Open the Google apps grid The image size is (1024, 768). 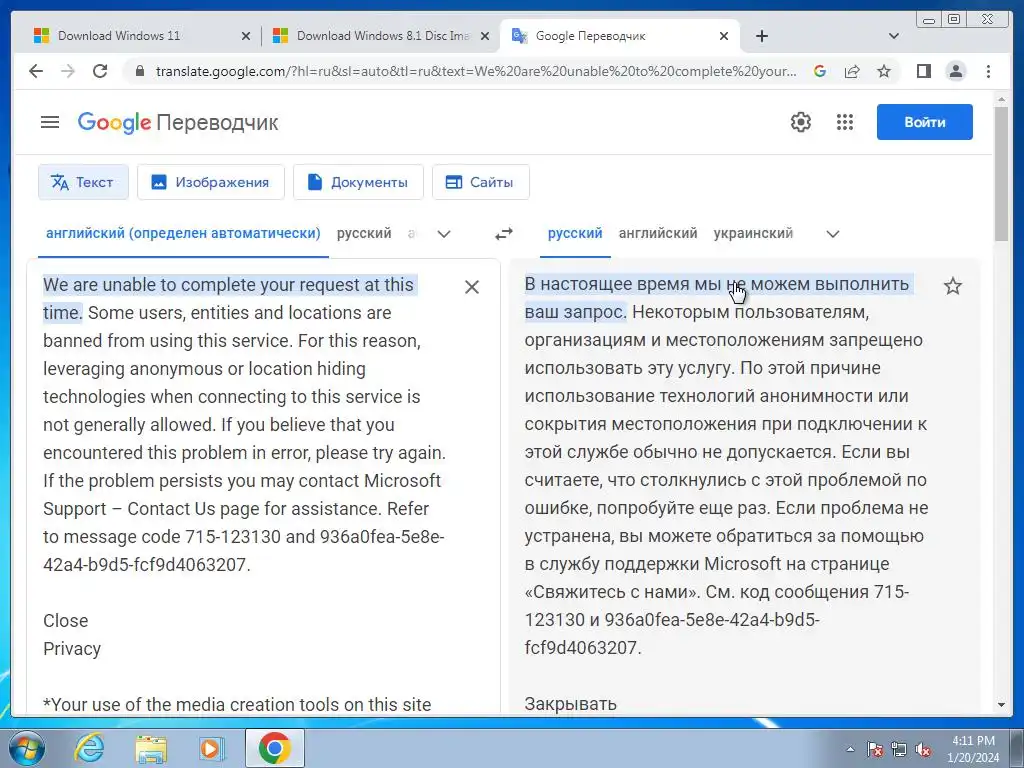[x=845, y=122]
